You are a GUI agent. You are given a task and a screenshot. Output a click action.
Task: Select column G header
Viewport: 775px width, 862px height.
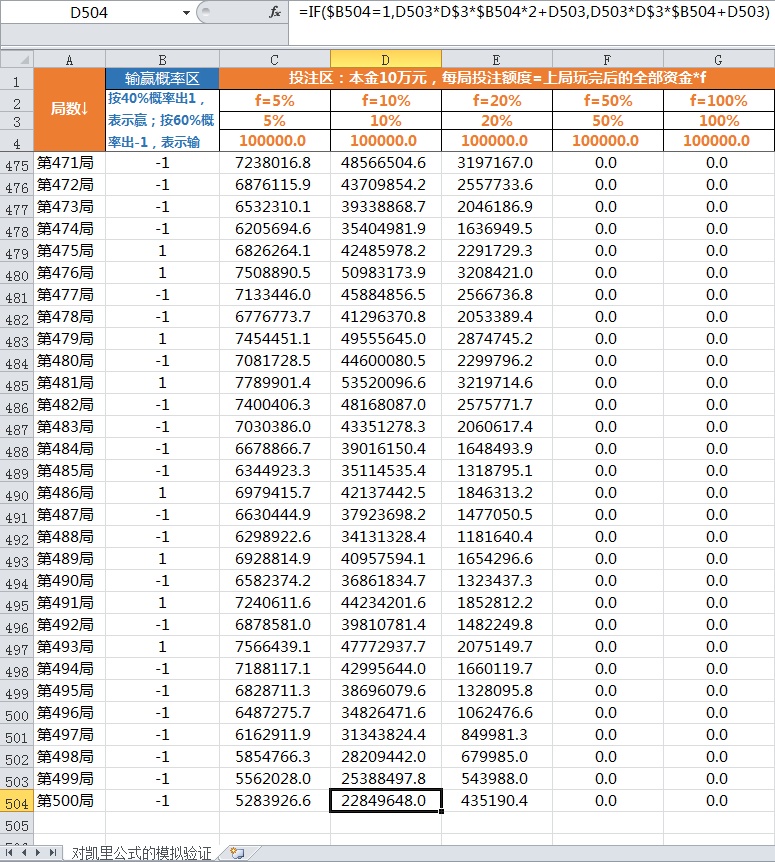(x=718, y=59)
